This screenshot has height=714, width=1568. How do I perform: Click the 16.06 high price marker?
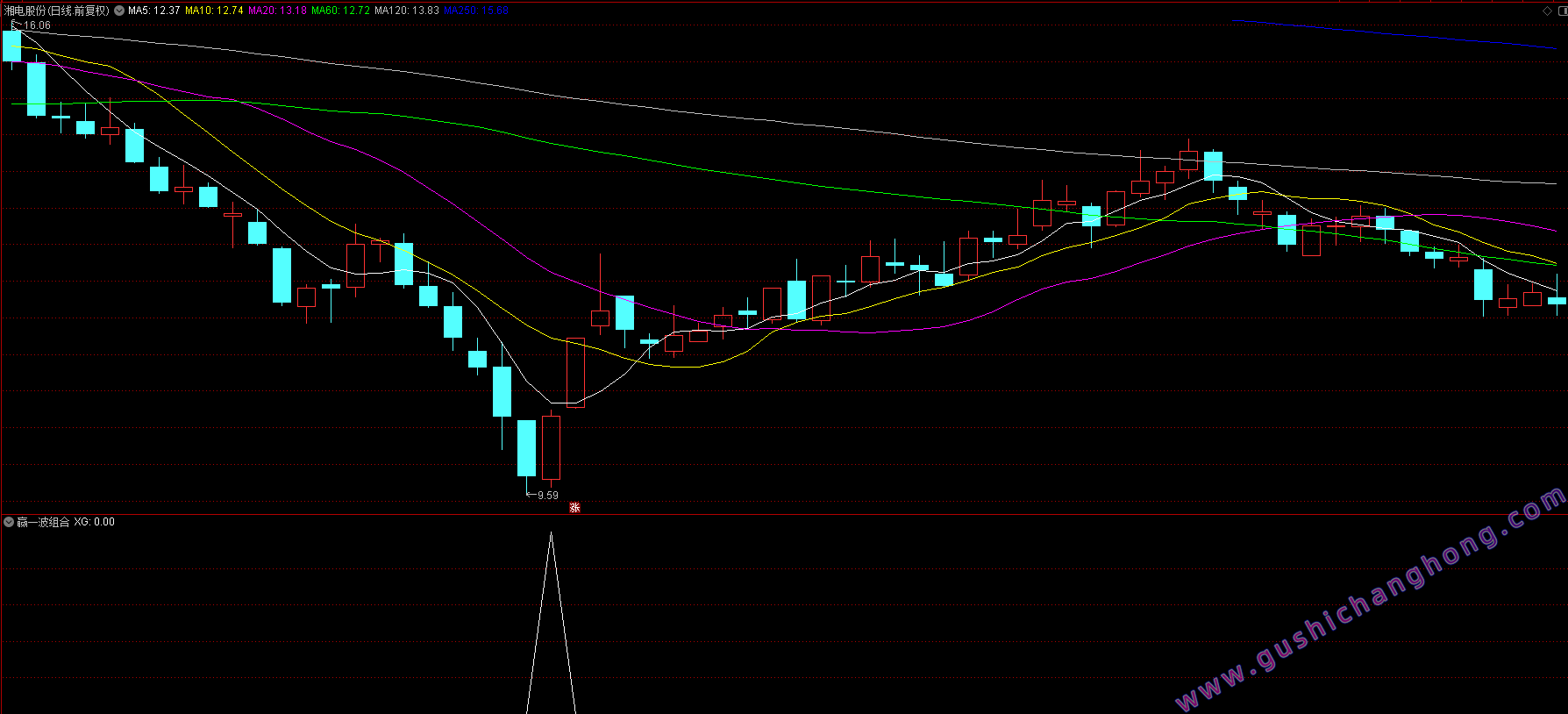coord(37,25)
